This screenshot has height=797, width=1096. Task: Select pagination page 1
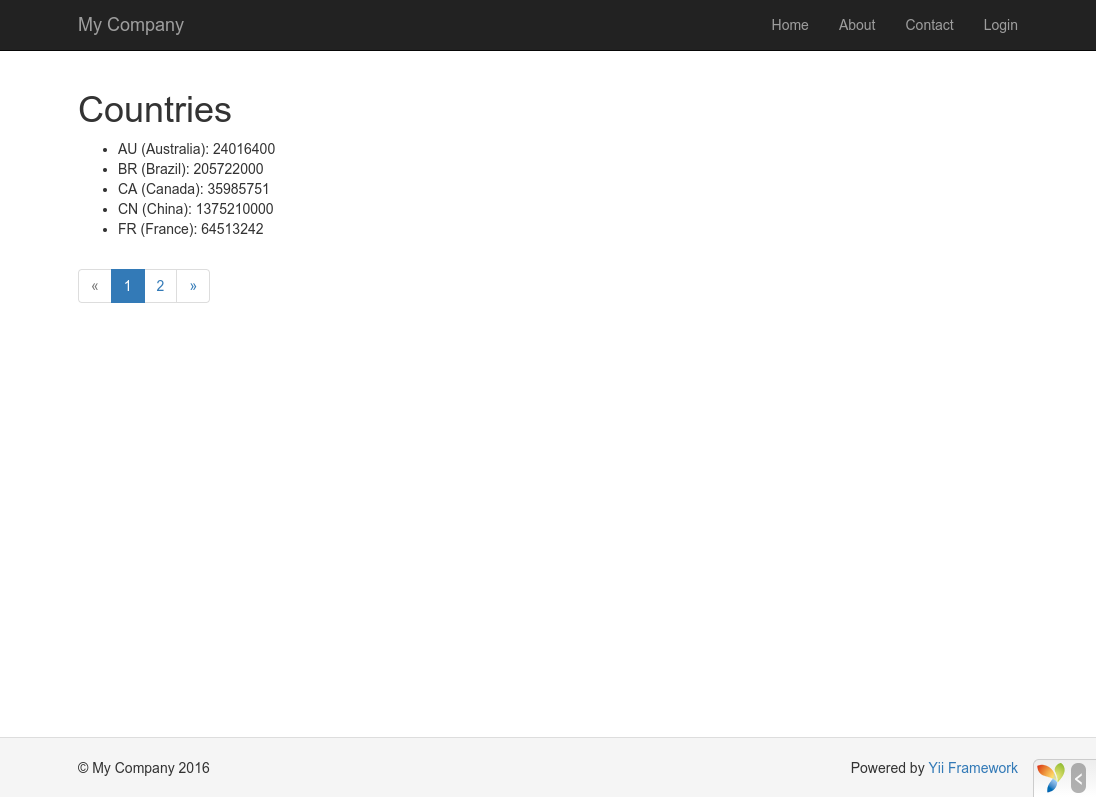click(x=127, y=286)
